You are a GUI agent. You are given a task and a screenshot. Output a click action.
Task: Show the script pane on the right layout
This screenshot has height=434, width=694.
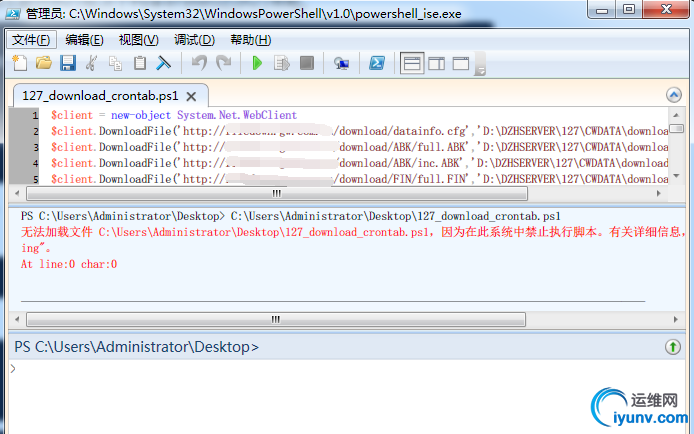coord(436,64)
